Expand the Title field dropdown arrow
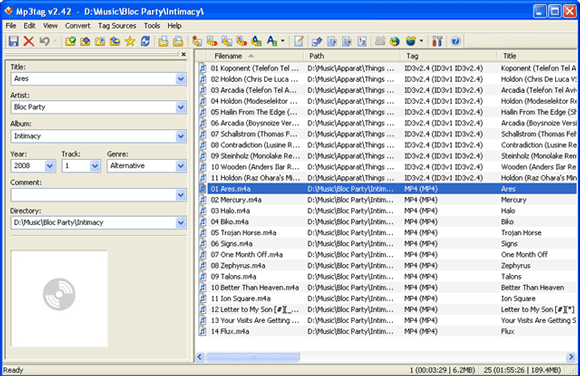580x376 pixels. point(181,79)
